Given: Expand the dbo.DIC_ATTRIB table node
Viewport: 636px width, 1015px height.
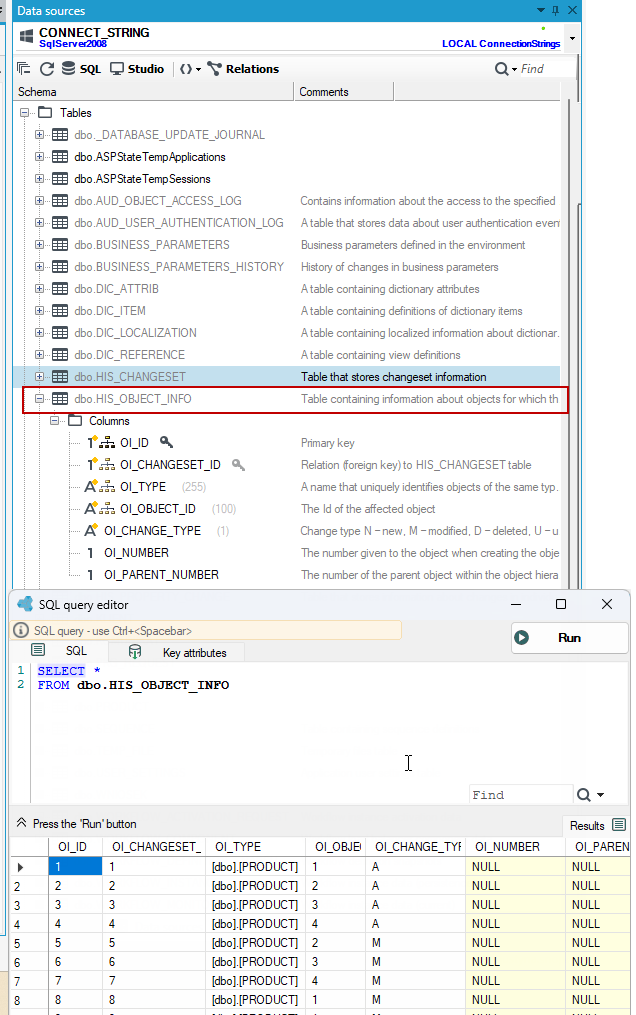Looking at the screenshot, I should (x=39, y=289).
